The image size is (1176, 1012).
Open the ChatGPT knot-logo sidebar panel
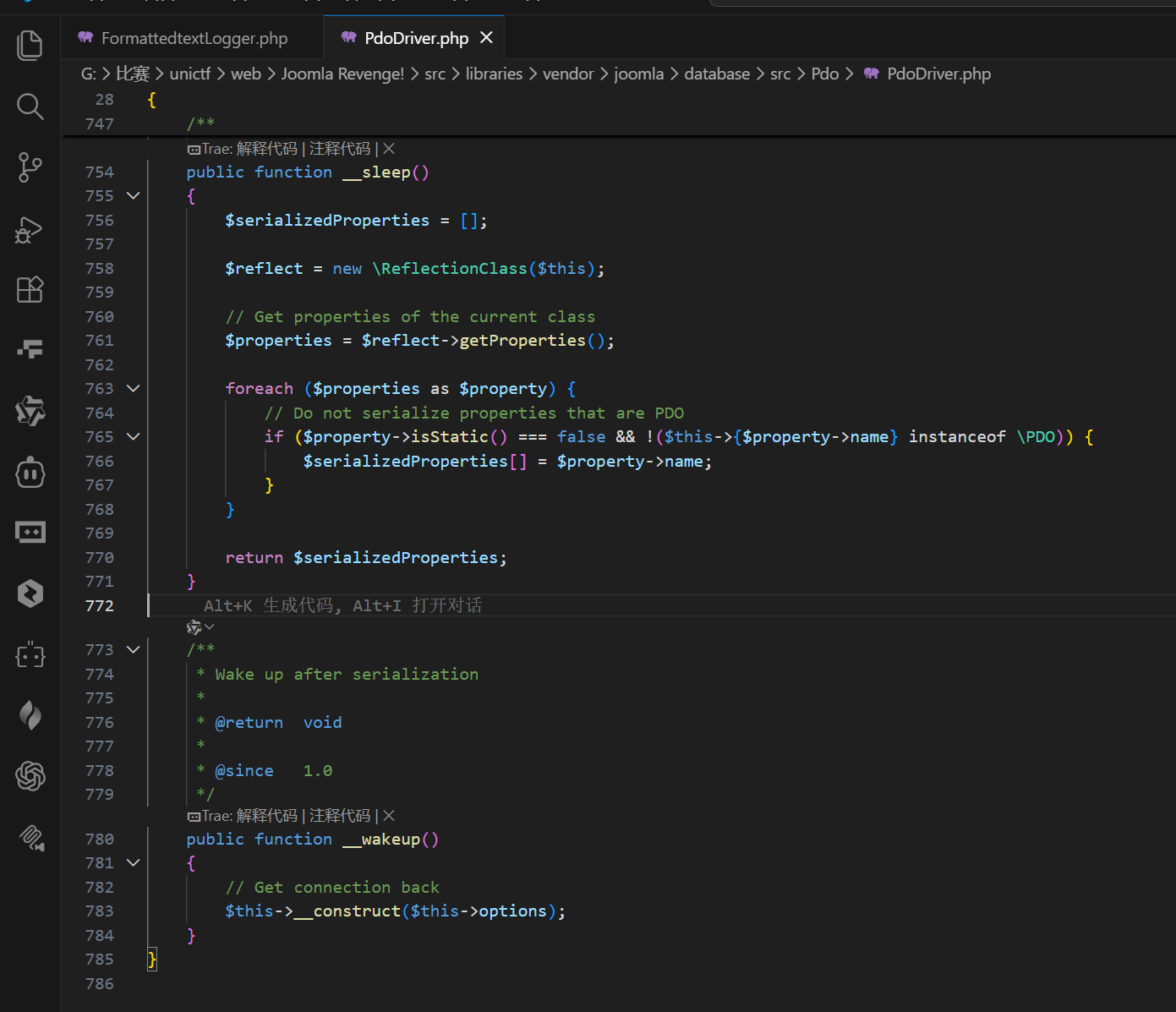pyautogui.click(x=30, y=775)
